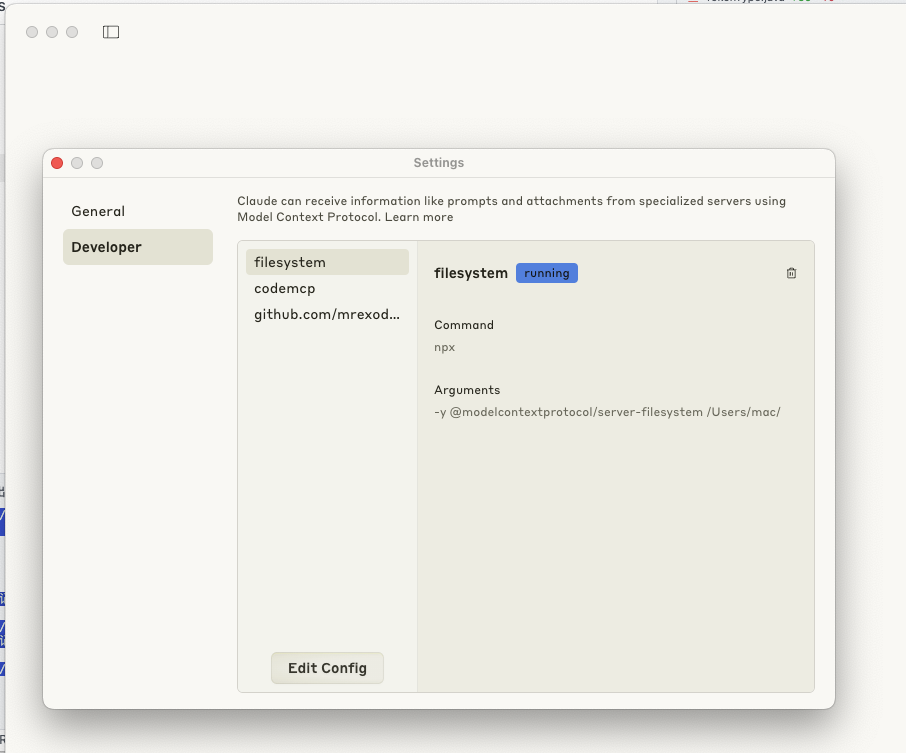Select the github.com/mrexod... server entry
The width and height of the screenshot is (906, 753).
point(327,314)
